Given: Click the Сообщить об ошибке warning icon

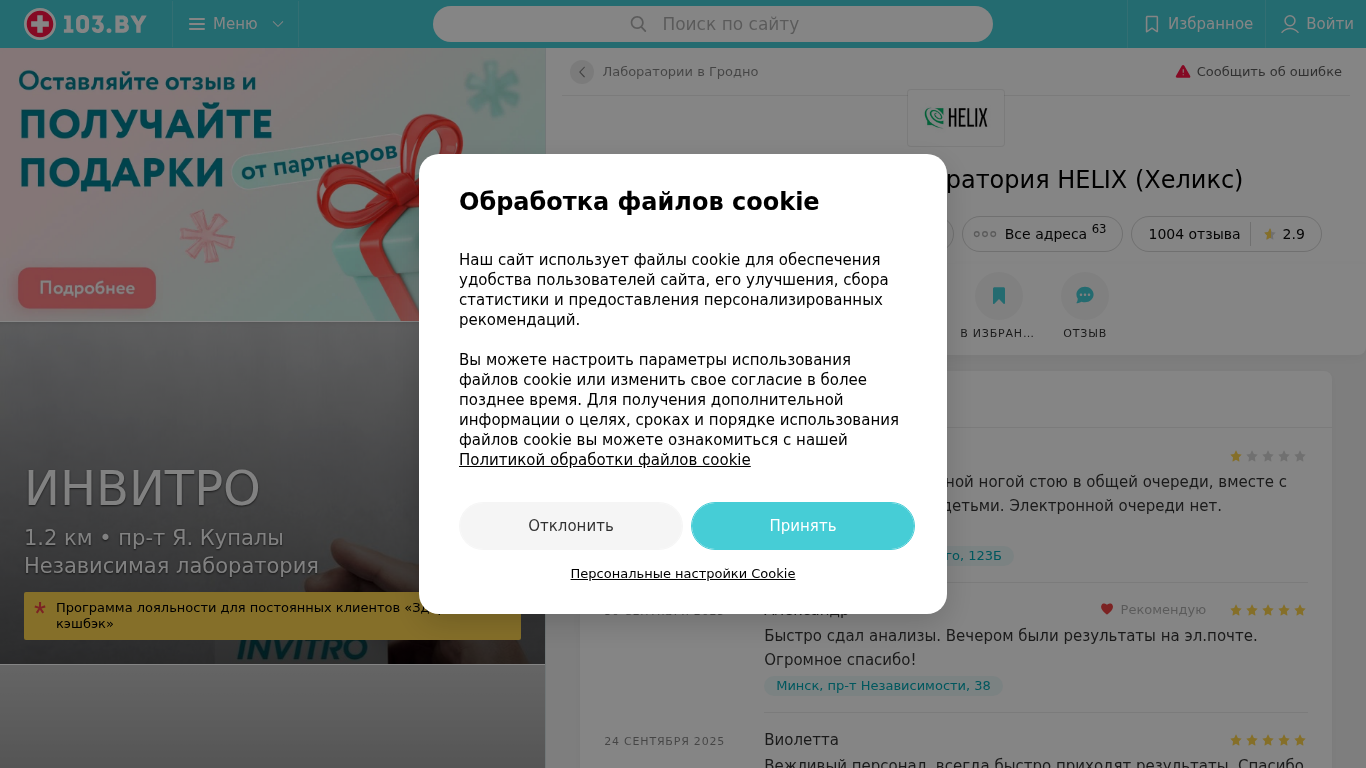Looking at the screenshot, I should click(x=1183, y=72).
